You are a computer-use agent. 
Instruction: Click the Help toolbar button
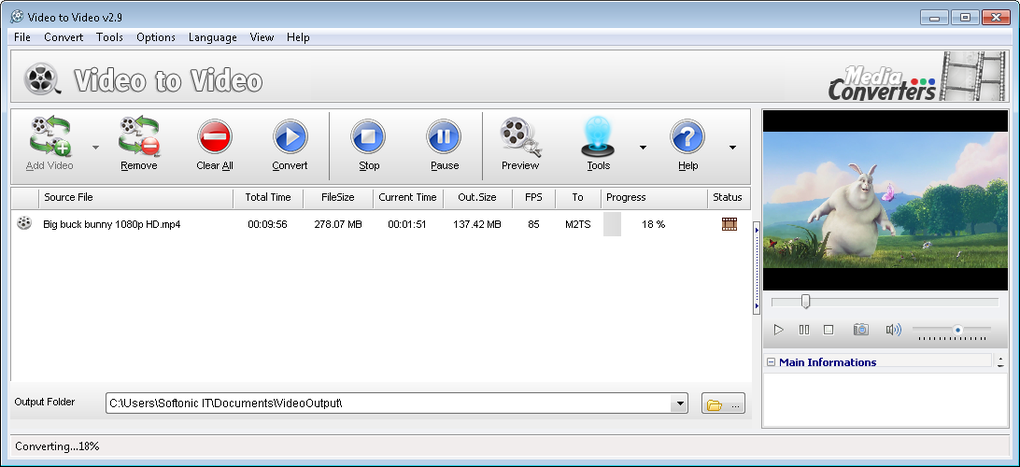(687, 138)
